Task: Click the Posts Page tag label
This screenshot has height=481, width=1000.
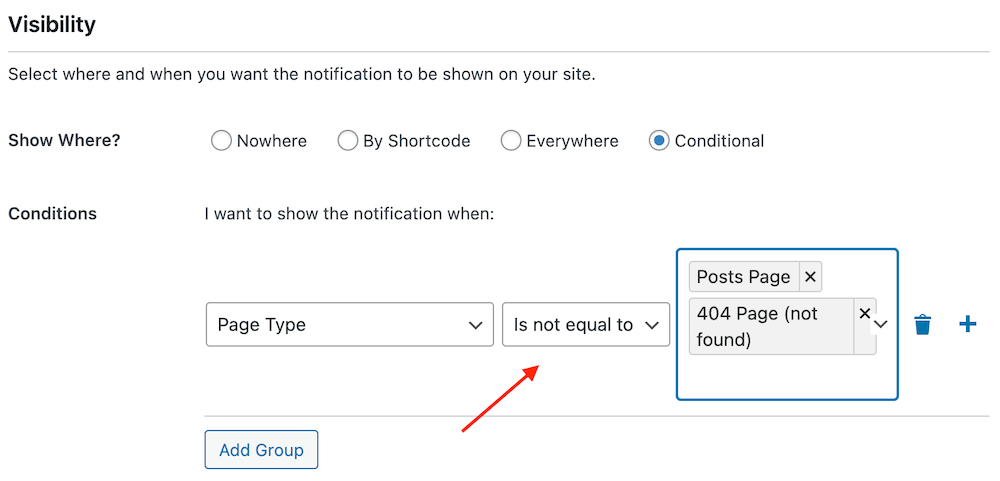Action: (x=744, y=277)
